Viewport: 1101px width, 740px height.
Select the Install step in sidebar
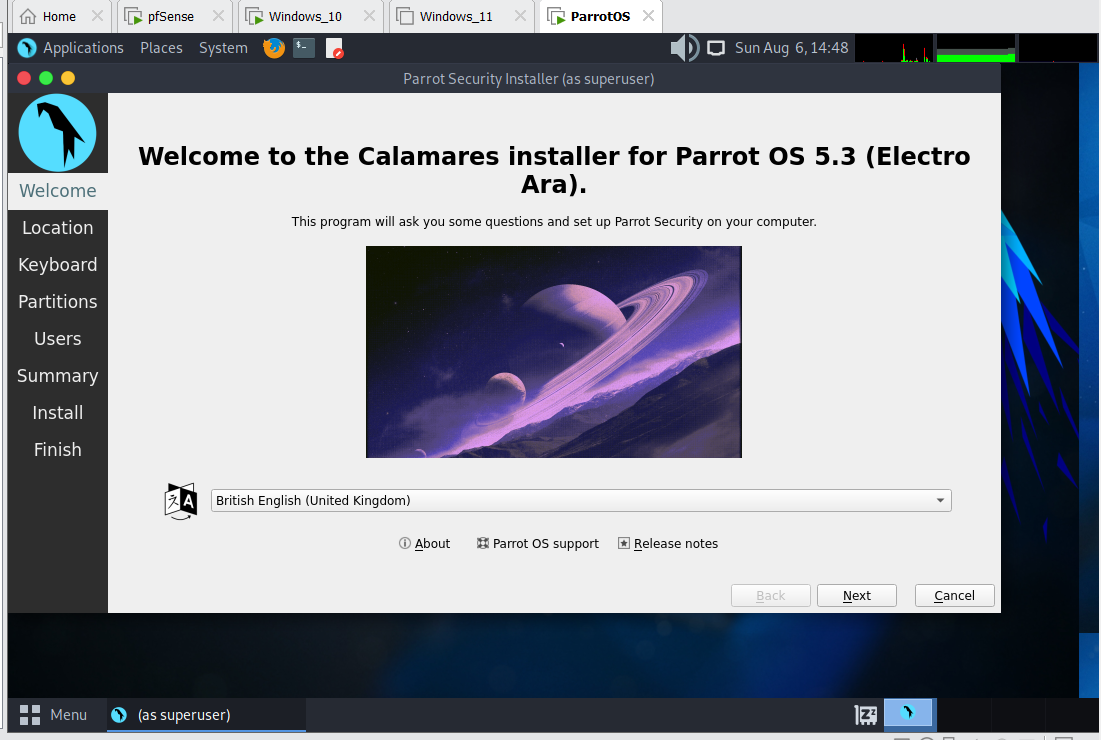(x=58, y=413)
